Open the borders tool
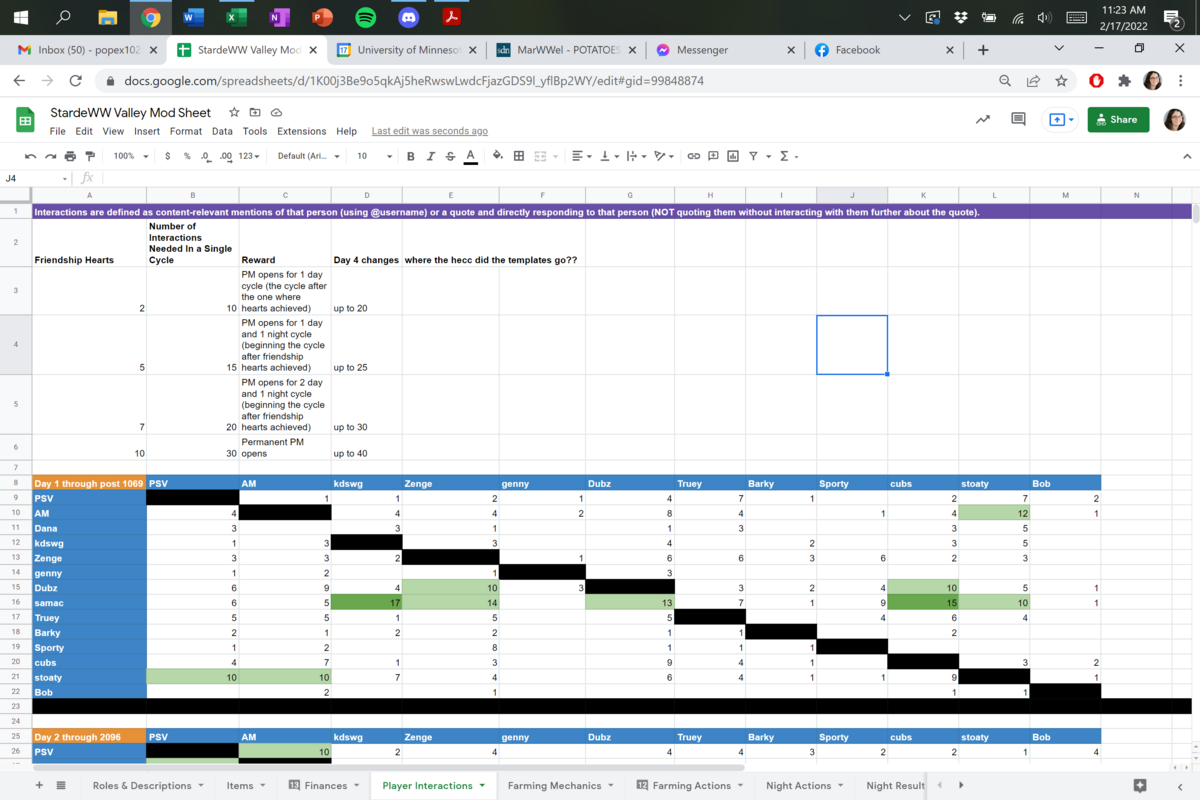1200x800 pixels. 519,156
